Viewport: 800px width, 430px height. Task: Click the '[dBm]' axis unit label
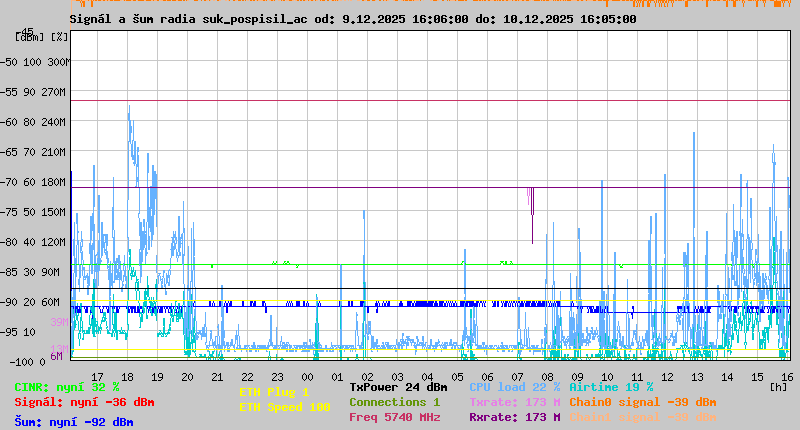(x=30, y=37)
